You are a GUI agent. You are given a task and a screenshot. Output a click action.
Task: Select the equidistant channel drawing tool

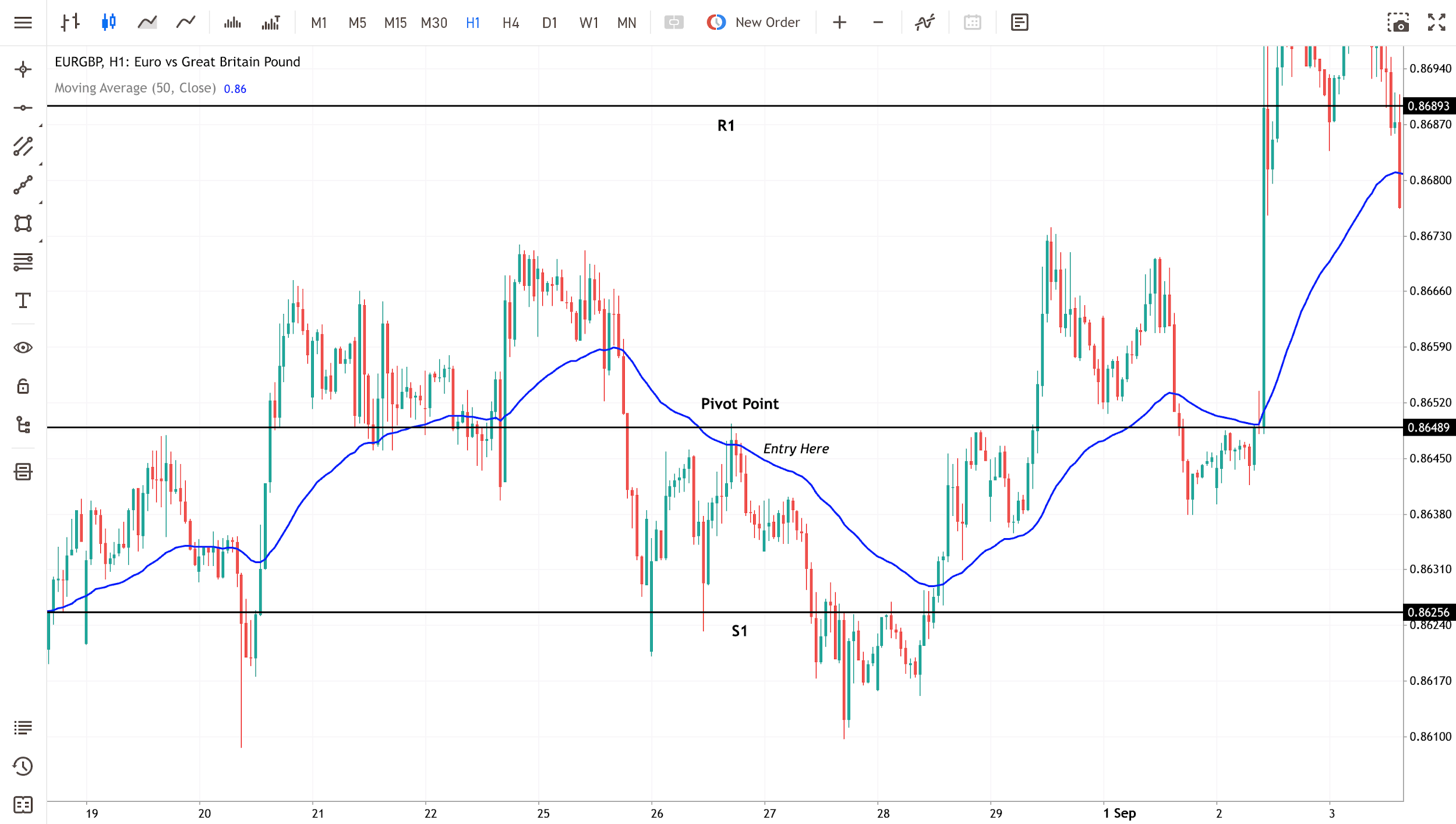tap(23, 147)
